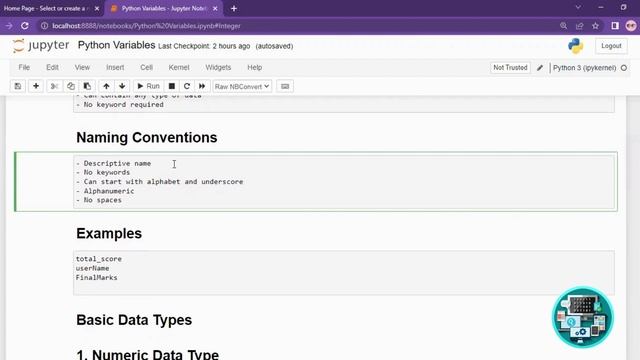The image size is (640, 360).
Task: Click the pencil edit mode icon
Action: click(540, 68)
